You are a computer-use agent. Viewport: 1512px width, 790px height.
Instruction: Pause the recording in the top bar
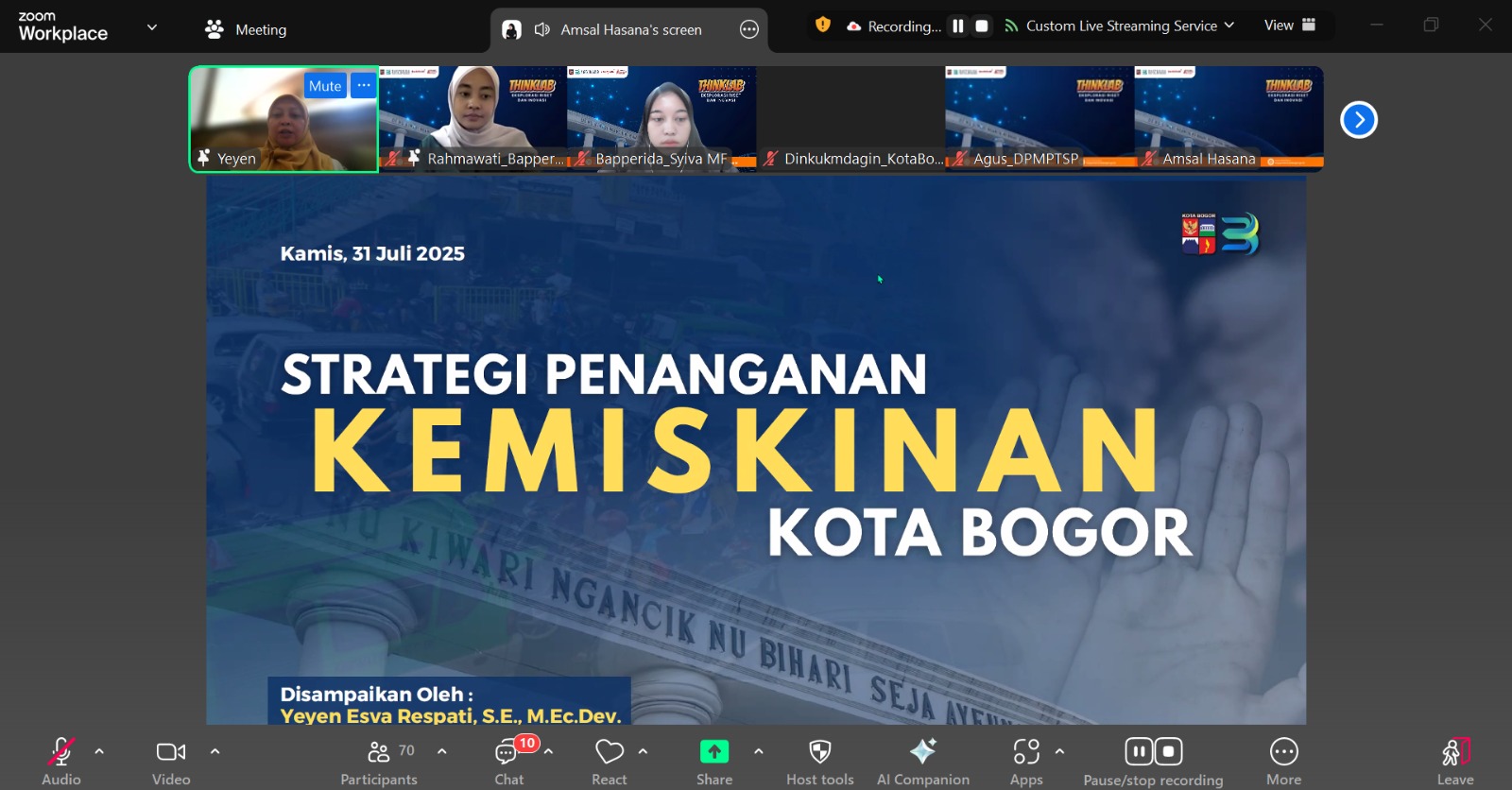[x=958, y=26]
